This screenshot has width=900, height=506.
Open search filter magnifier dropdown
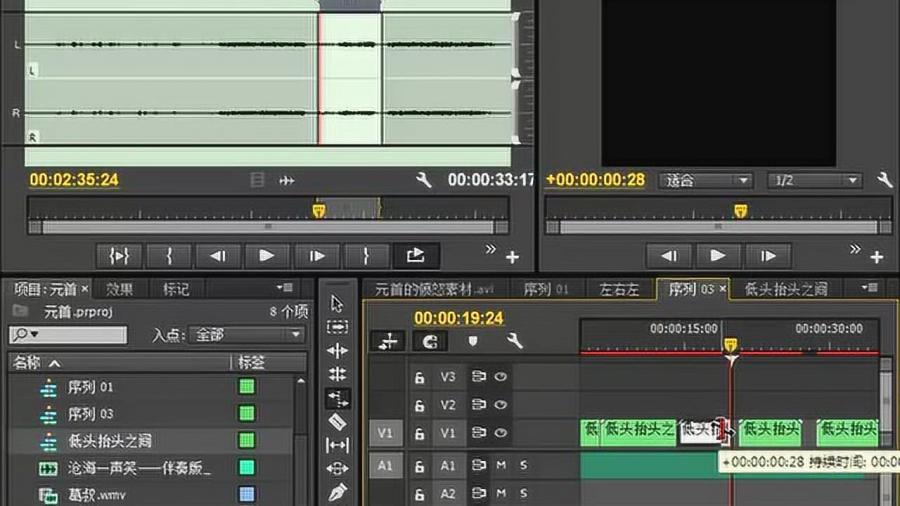coord(26,333)
